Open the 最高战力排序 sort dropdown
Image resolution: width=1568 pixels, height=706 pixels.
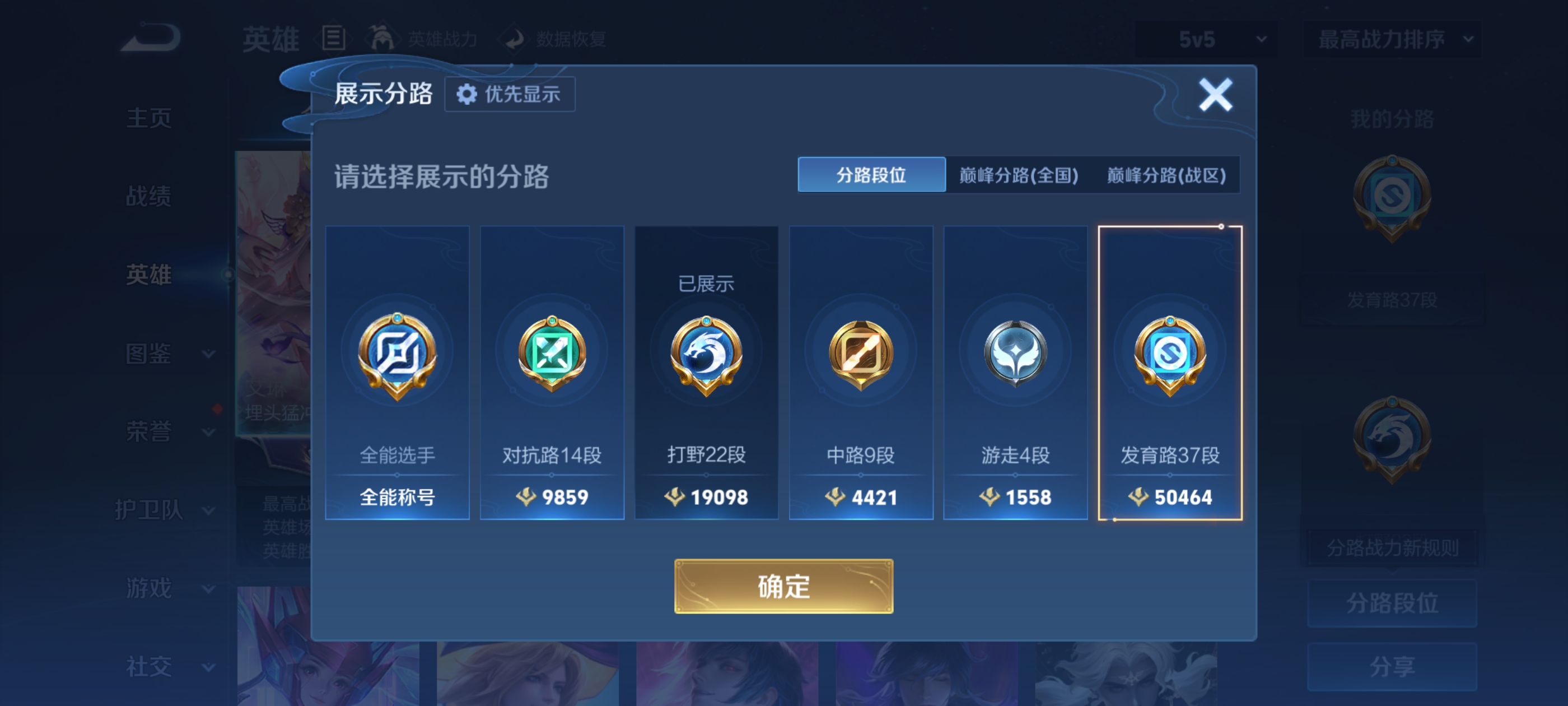tap(1392, 40)
